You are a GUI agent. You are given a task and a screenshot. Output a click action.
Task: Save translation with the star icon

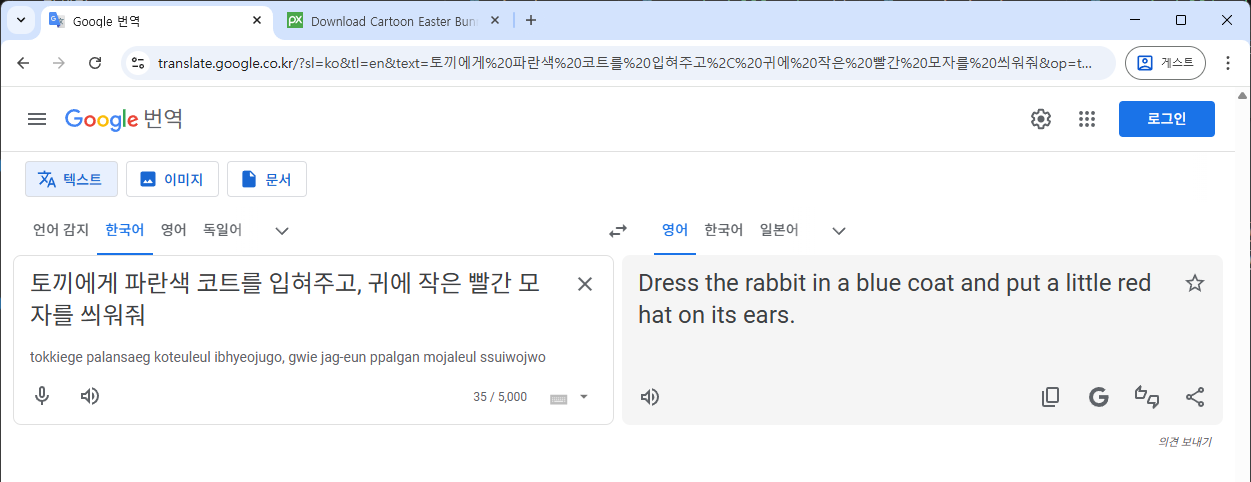1194,283
